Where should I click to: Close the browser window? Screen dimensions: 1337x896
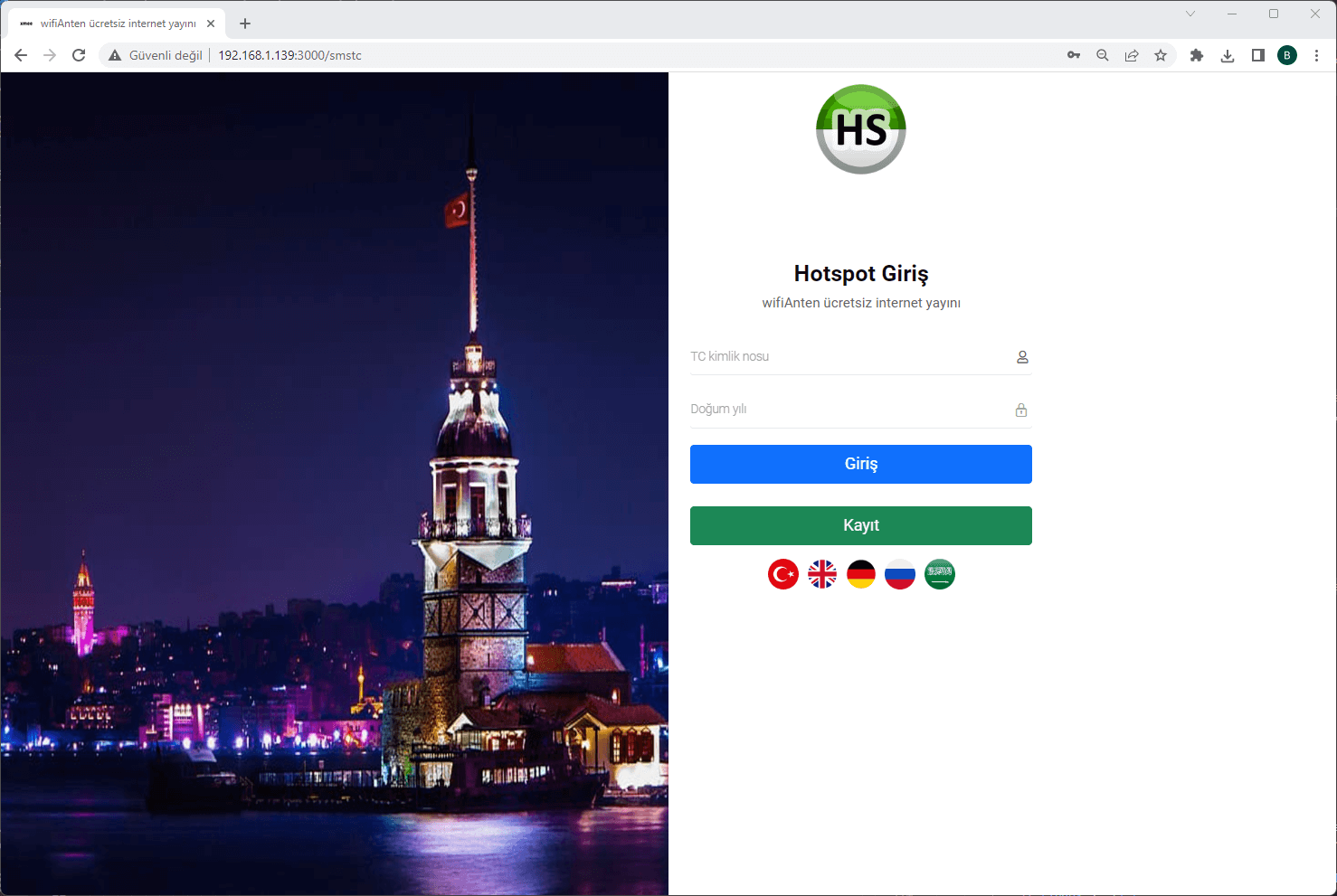coord(1315,14)
